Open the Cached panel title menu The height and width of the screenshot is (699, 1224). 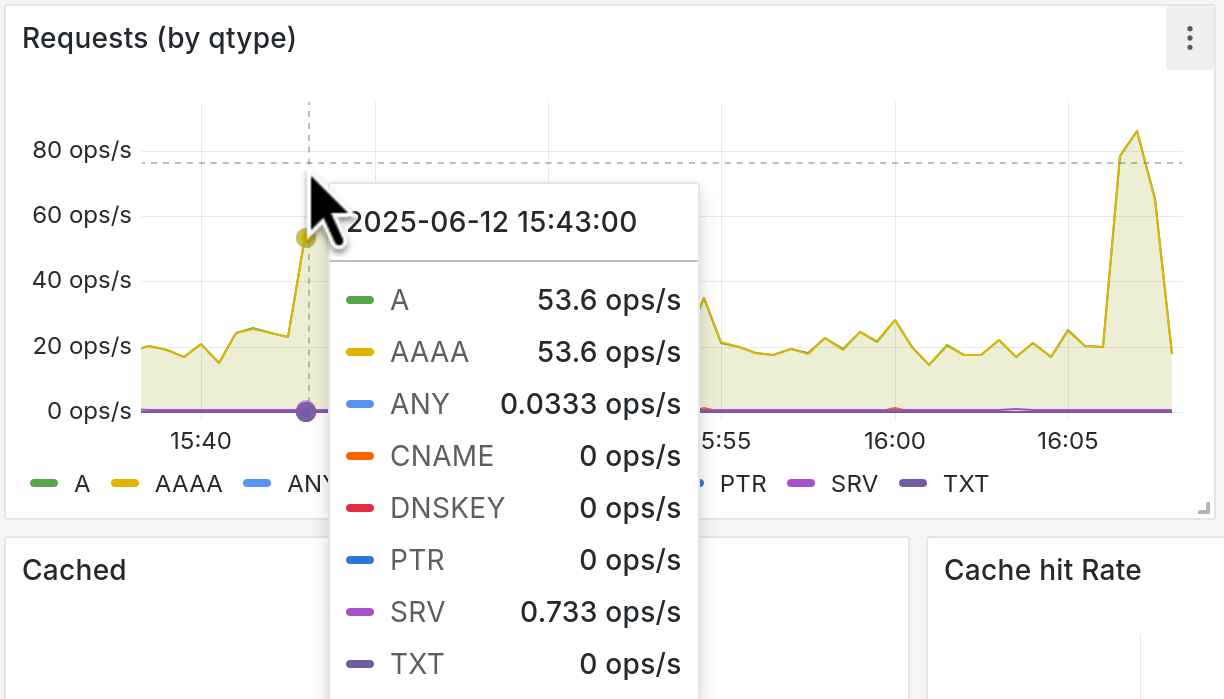pyautogui.click(x=74, y=570)
